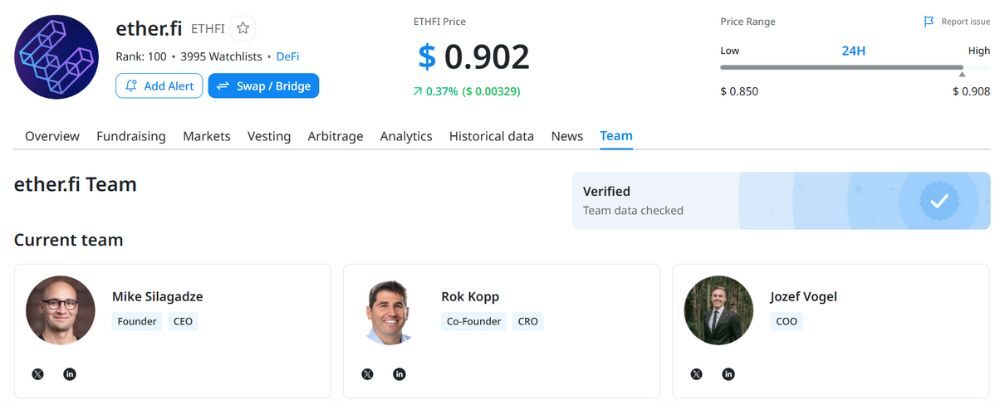Screen dimensions: 1000x408
Task: Follow the DeFi category link
Action: coord(287,57)
